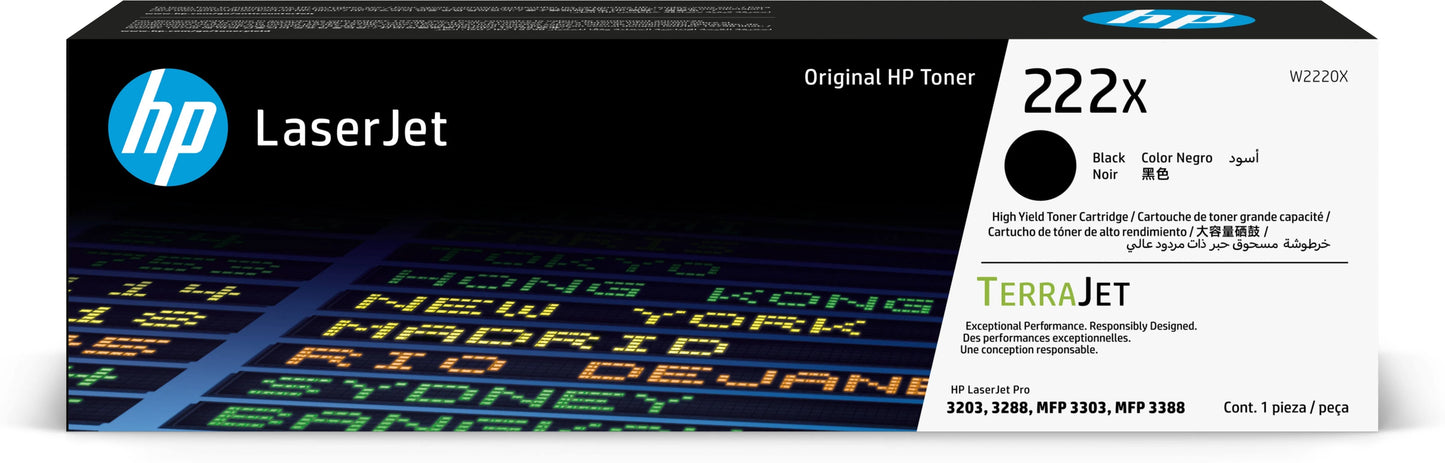Click the large blue HP logo
Viewport: 1445px width, 463px height.
(x=167, y=128)
